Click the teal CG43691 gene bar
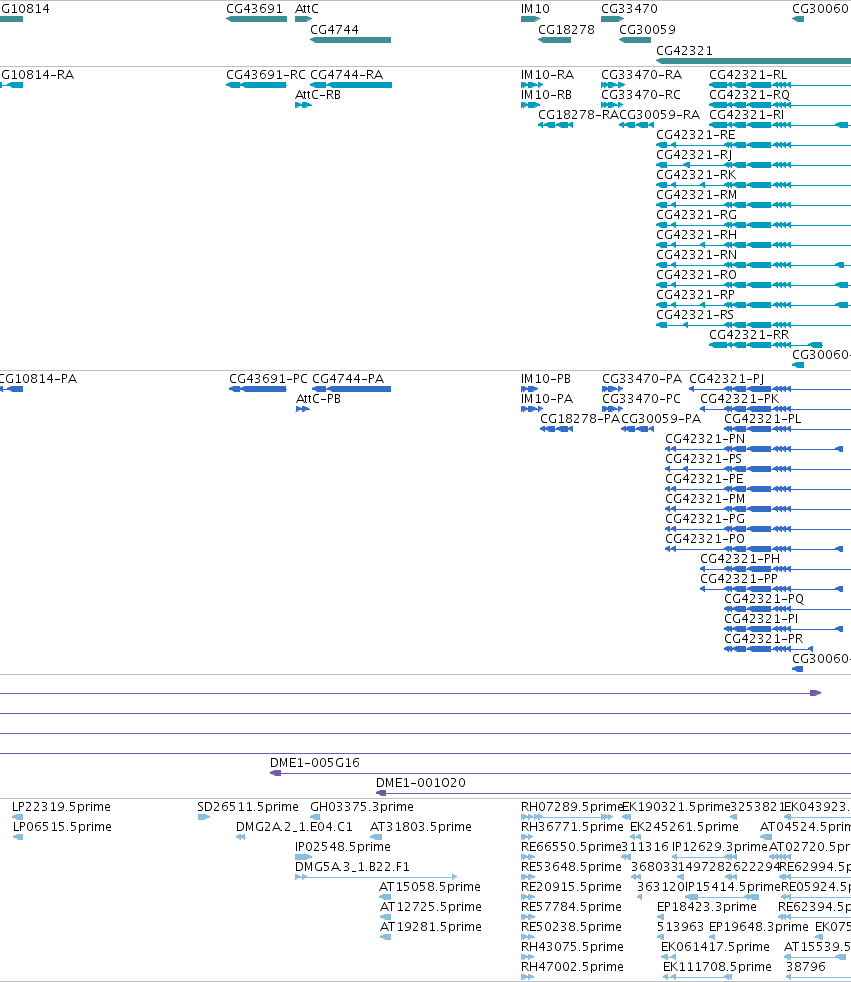Image resolution: width=851 pixels, height=982 pixels. [x=257, y=19]
